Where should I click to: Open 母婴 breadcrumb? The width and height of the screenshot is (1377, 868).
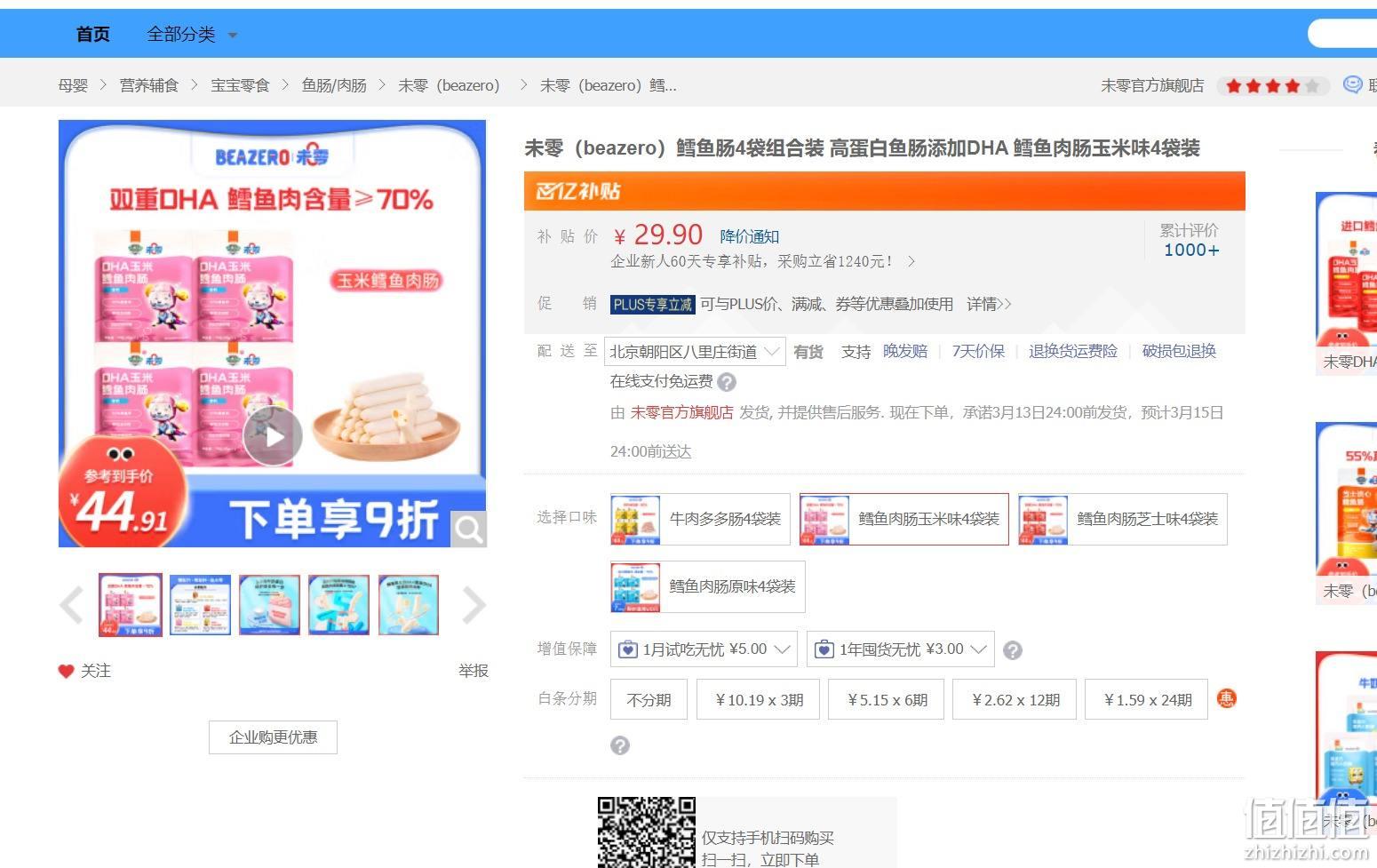(73, 85)
